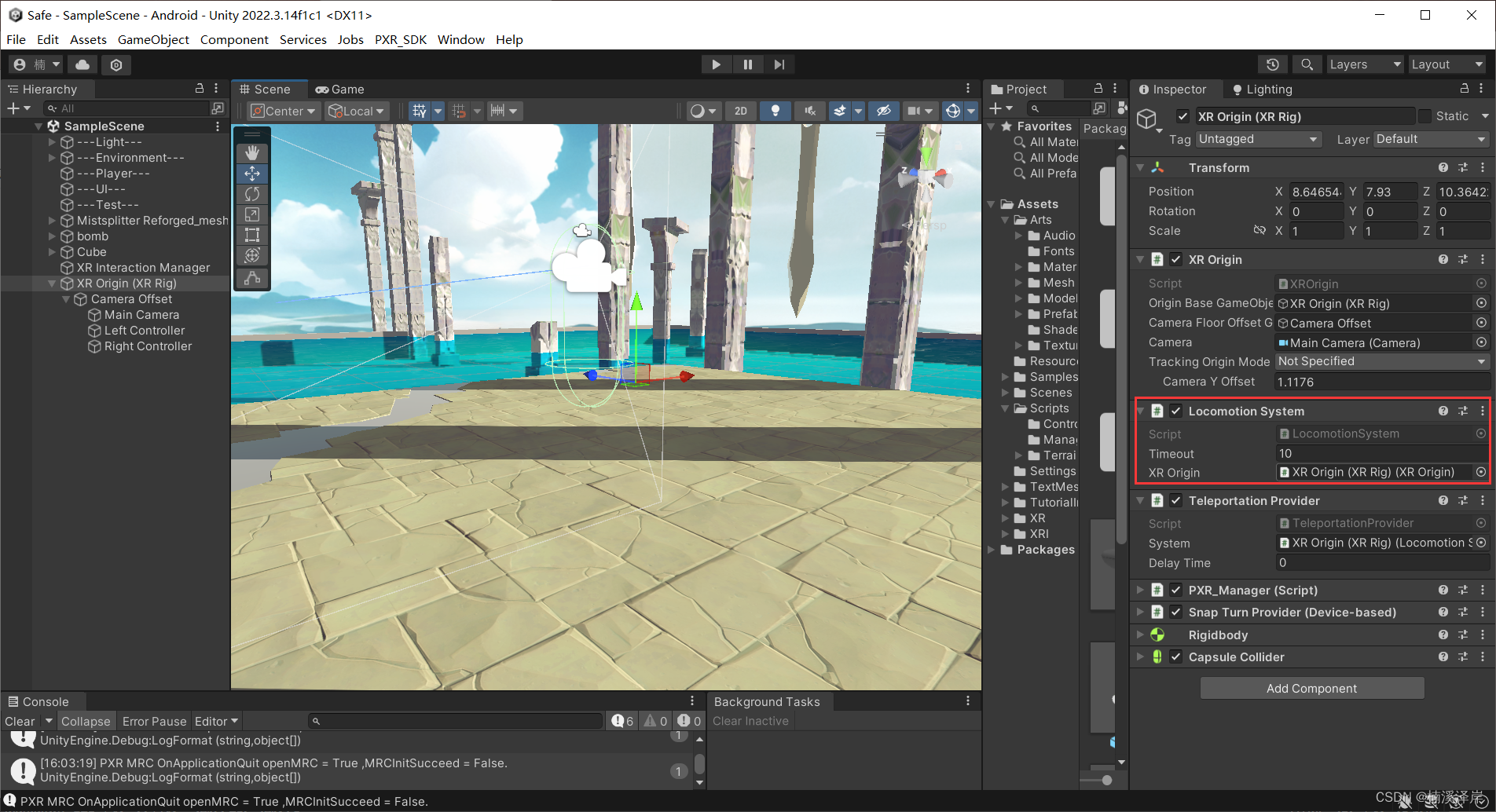Open Rigidbody component more options menu

click(1483, 635)
